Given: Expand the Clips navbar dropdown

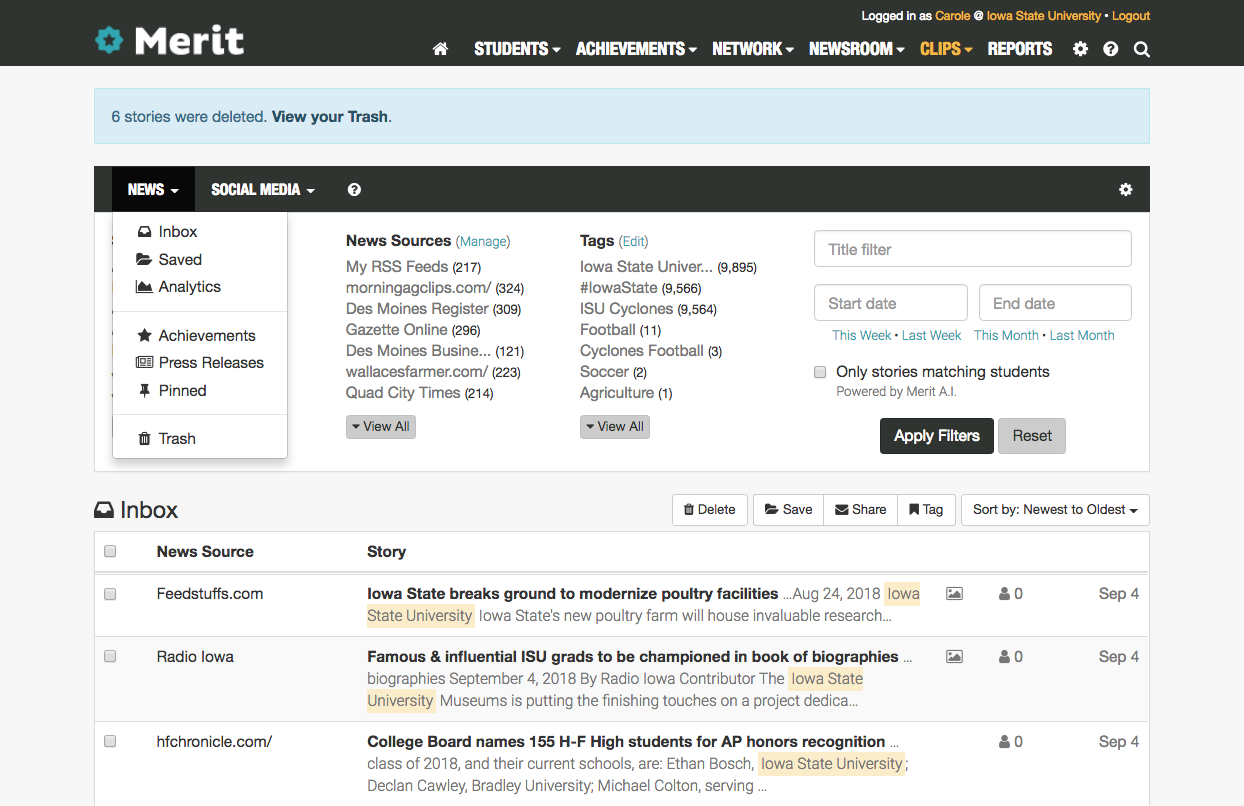Looking at the screenshot, I should pos(946,49).
